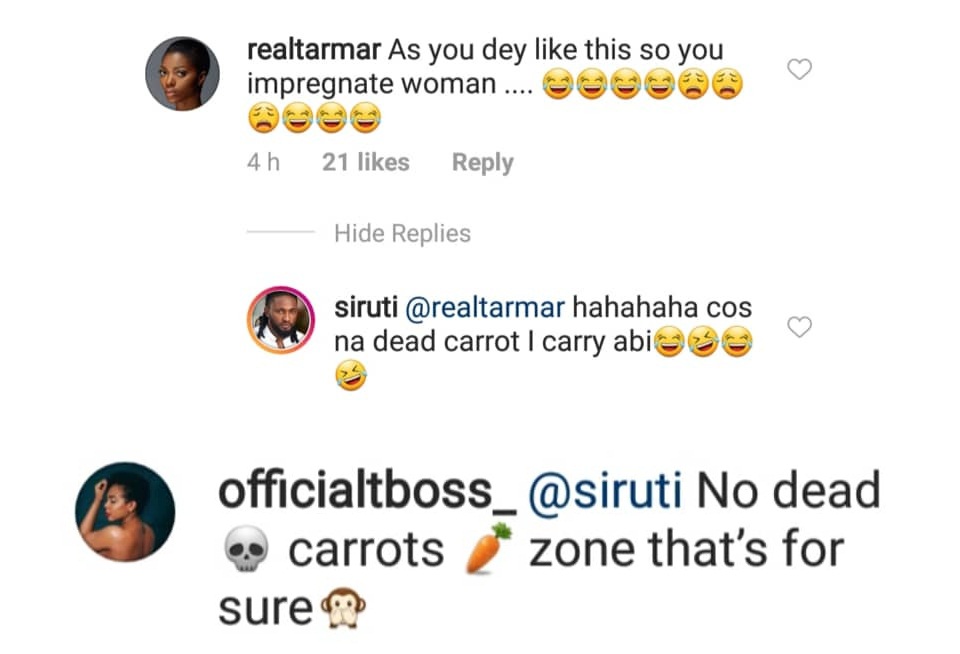Click Reply under realtarmar's comment
Screen dimensions: 960x654
[482, 163]
